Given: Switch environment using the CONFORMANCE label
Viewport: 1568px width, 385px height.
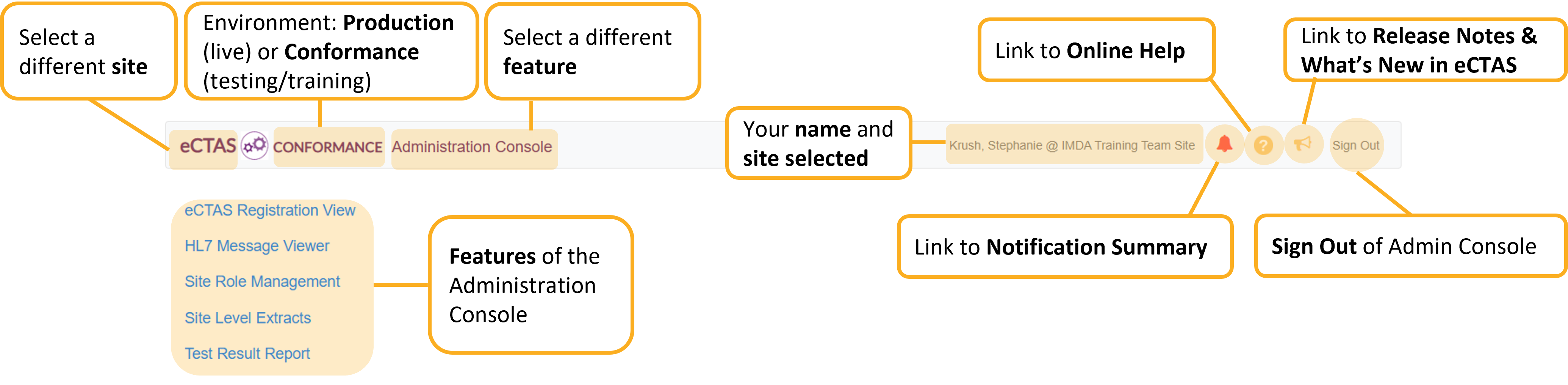Looking at the screenshot, I should (x=327, y=147).
